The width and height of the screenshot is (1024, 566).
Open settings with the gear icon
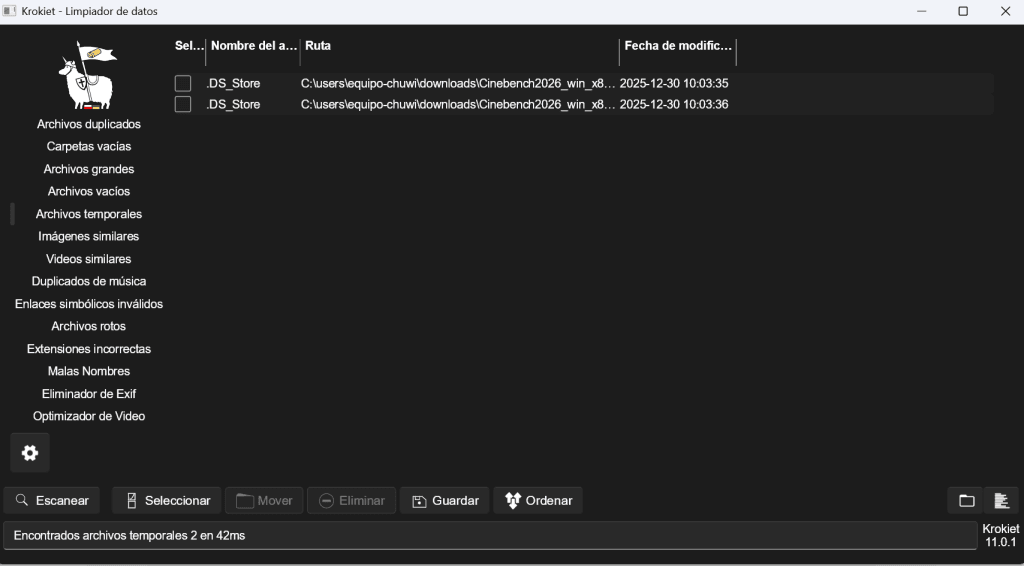[x=30, y=452]
